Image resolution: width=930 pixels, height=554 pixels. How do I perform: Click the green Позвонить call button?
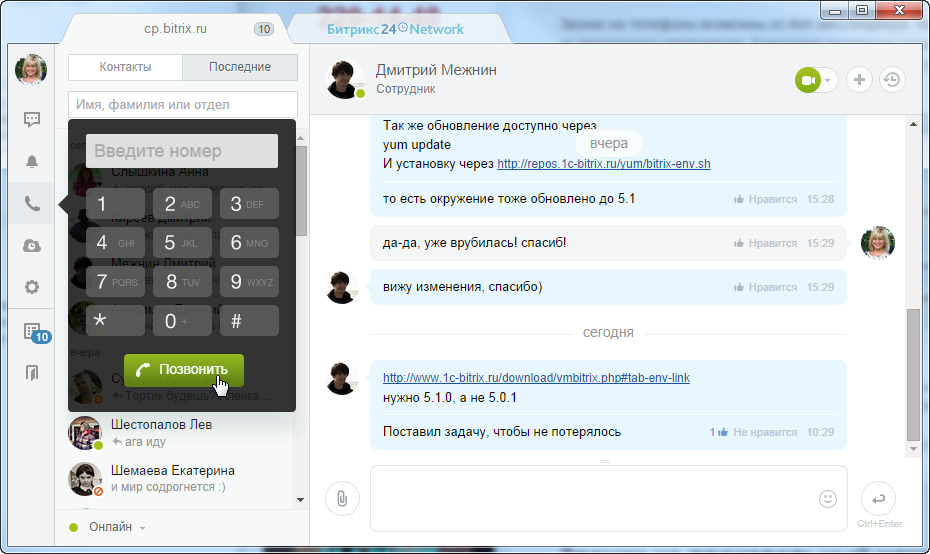click(x=184, y=370)
